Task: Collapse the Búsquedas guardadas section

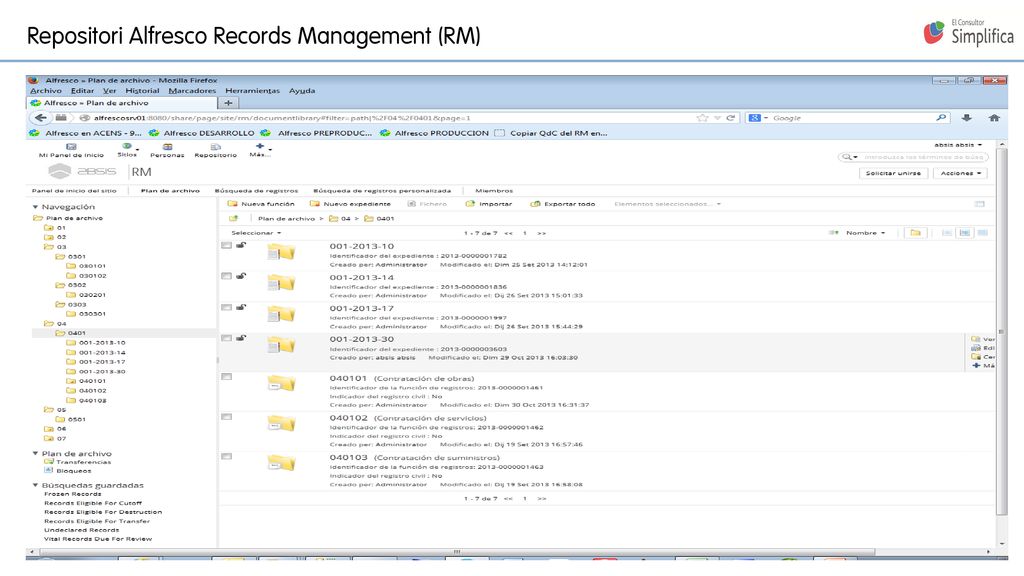Action: (35, 485)
